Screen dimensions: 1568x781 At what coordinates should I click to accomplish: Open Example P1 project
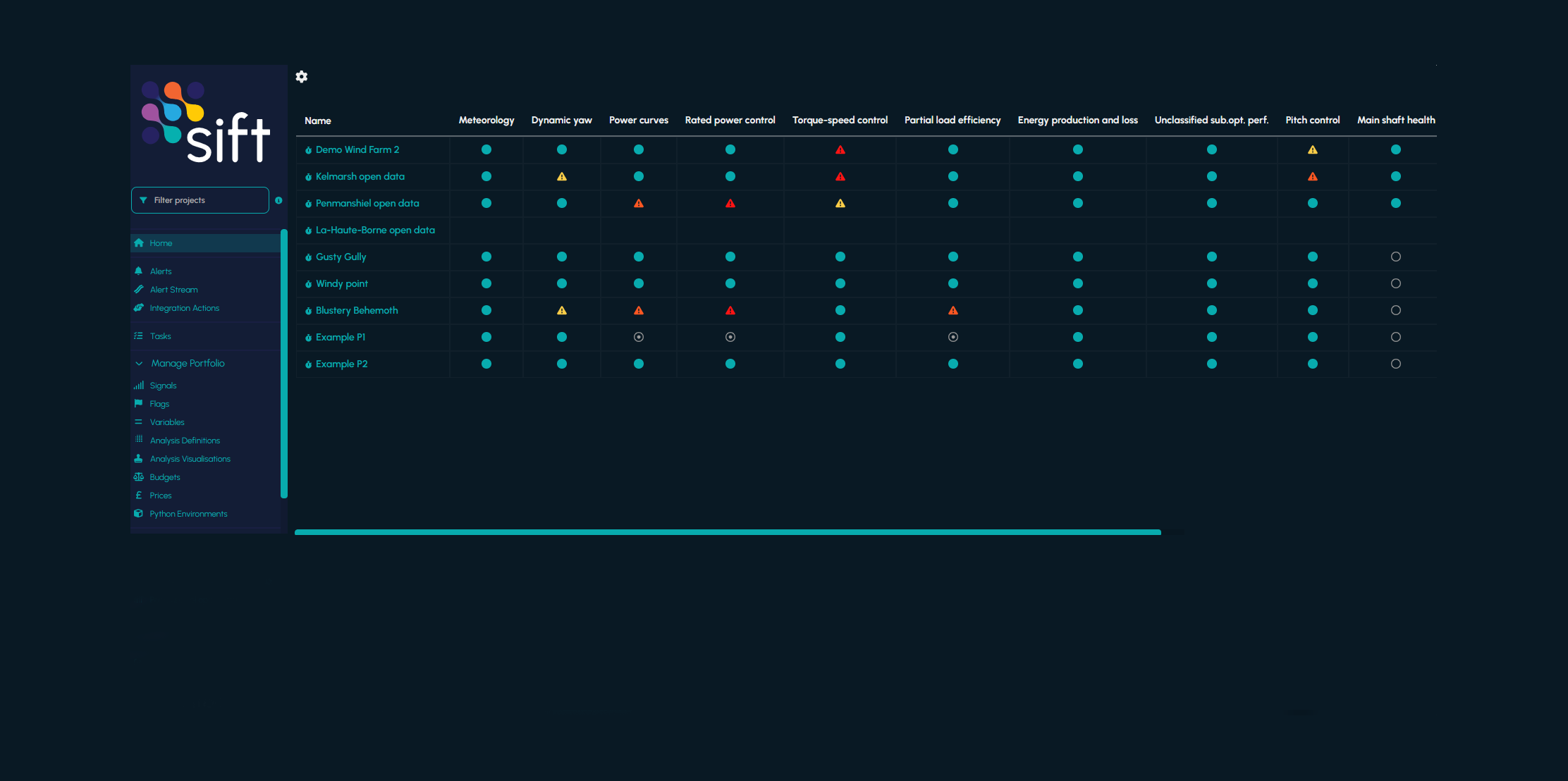point(341,338)
